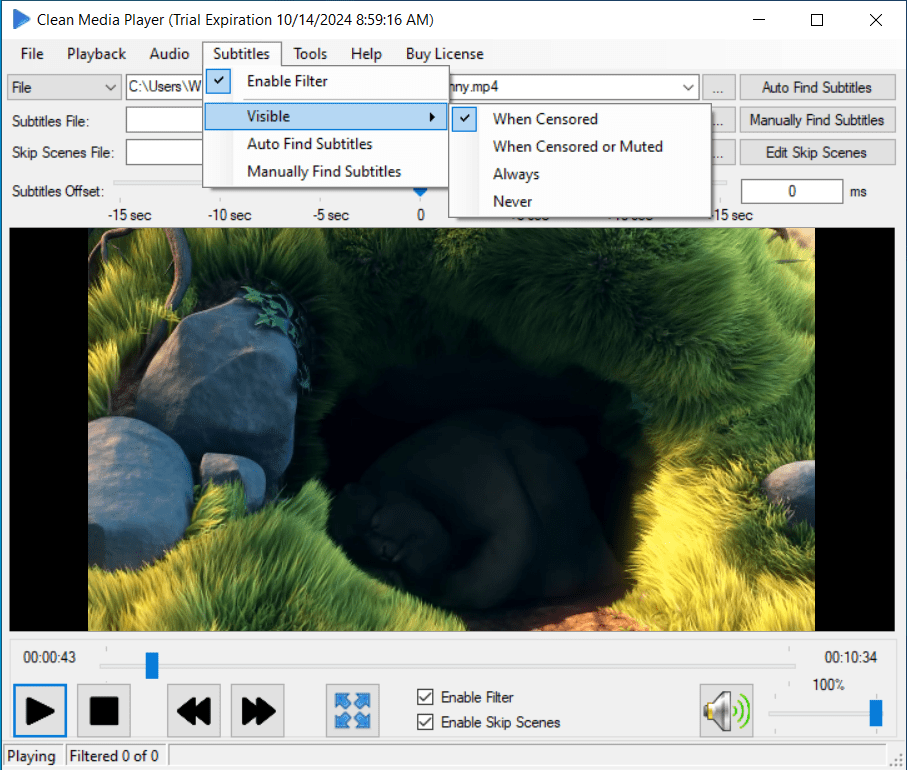Open the File source type dropdown
907x770 pixels.
pyautogui.click(x=64, y=87)
